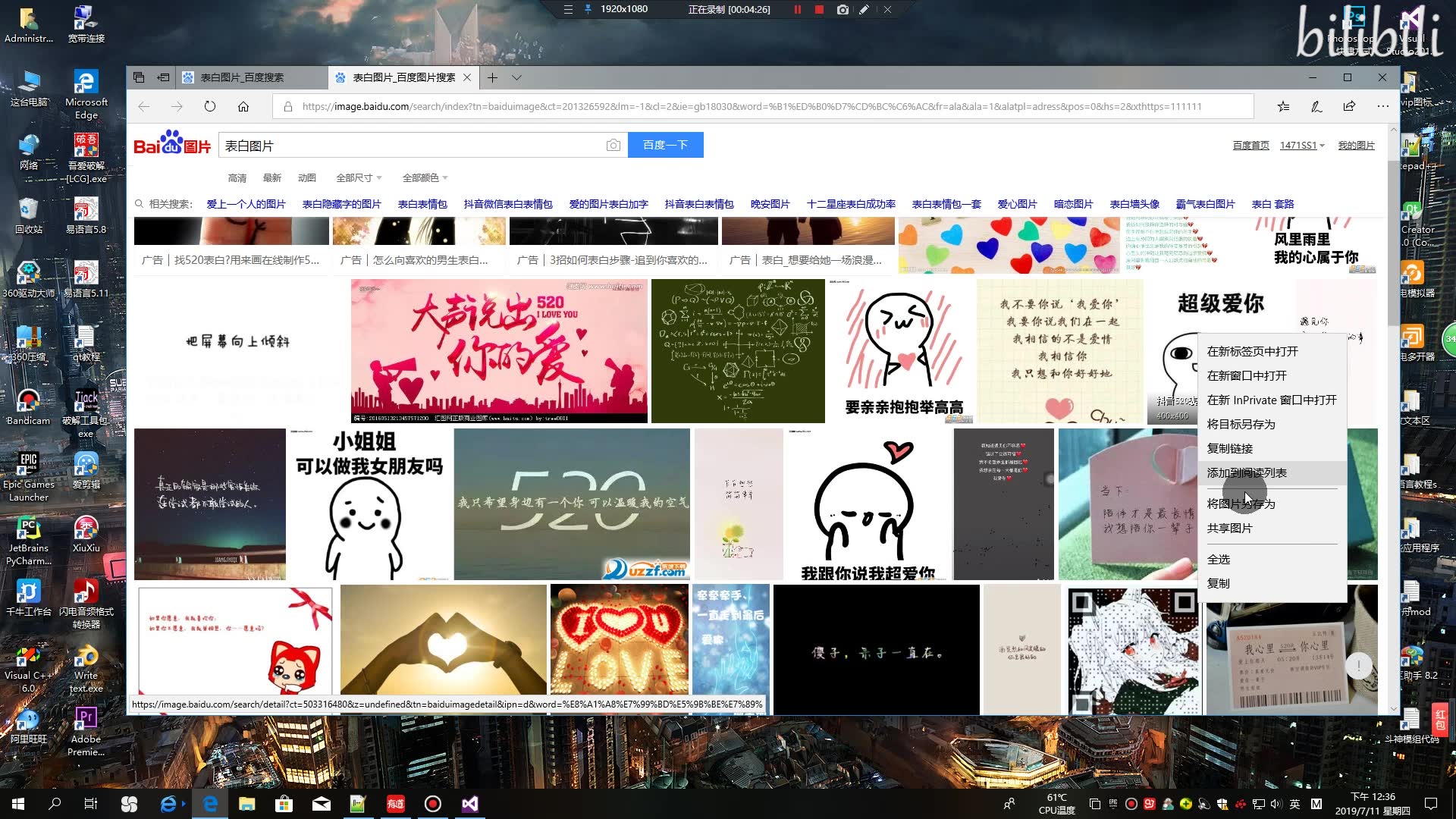1456x819 pixels.
Task: Choose 添加到阅读列表 in context menu
Action: (x=1272, y=472)
